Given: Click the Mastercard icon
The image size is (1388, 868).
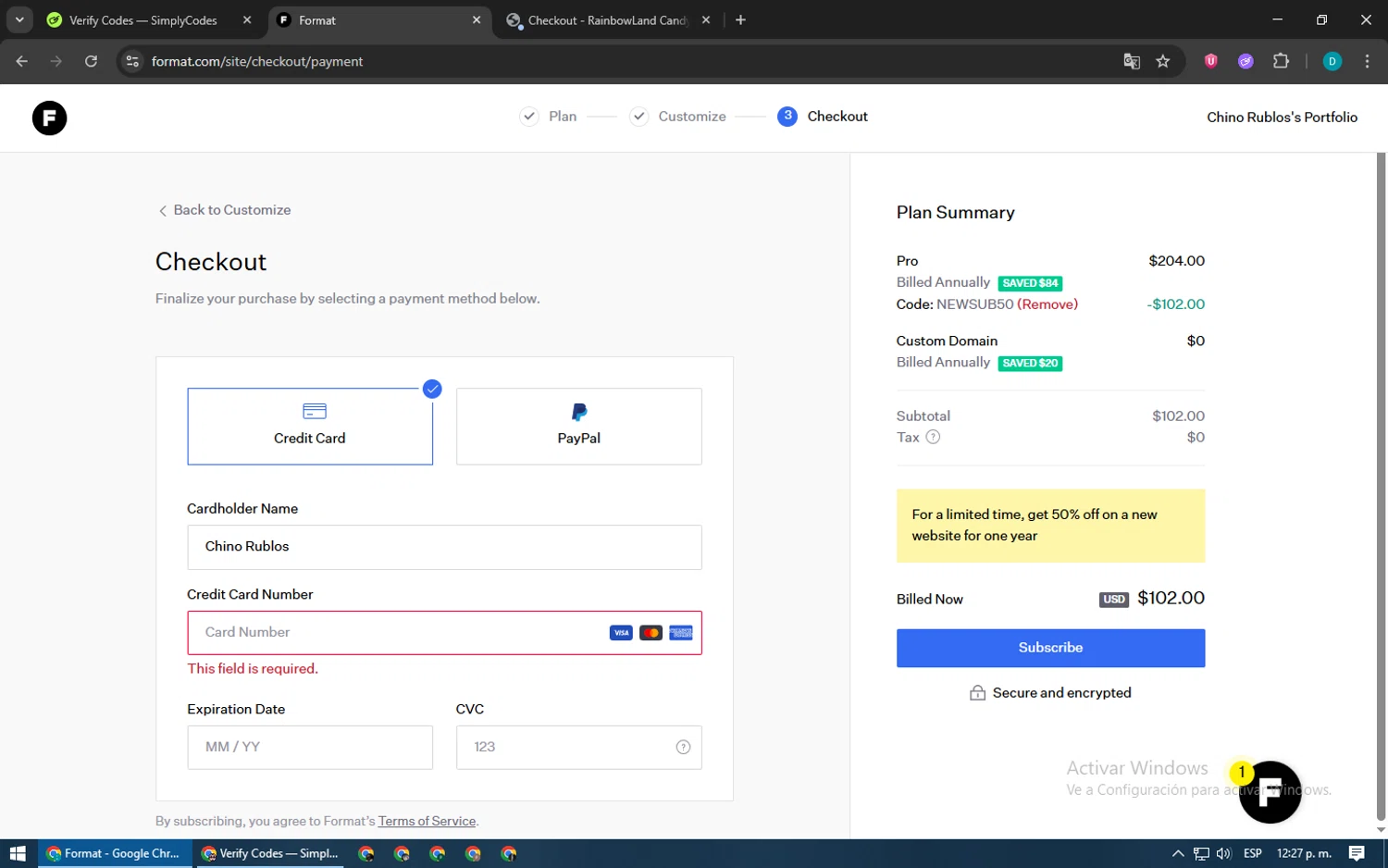Looking at the screenshot, I should (x=651, y=633).
